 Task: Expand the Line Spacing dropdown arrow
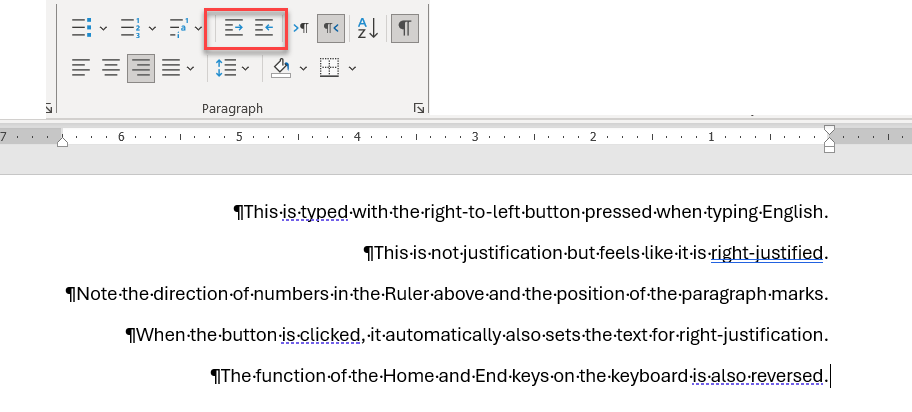[x=245, y=69]
